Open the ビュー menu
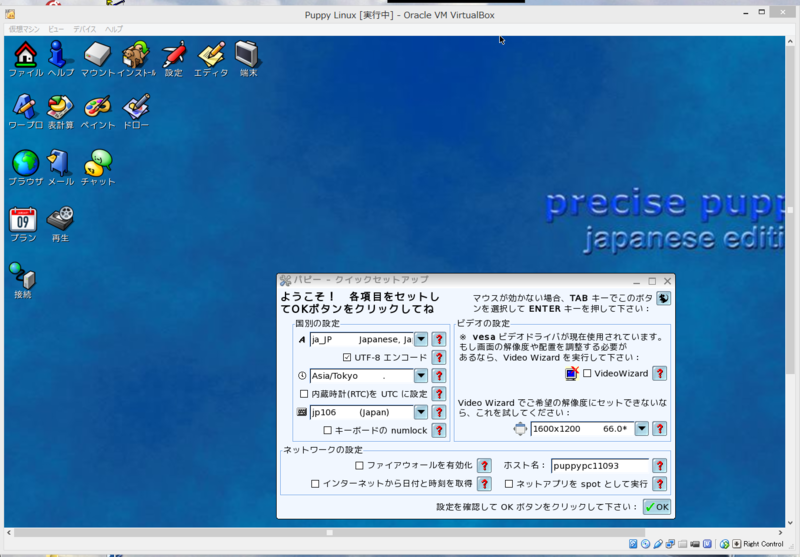Viewport: 800px width, 557px height. click(x=56, y=29)
